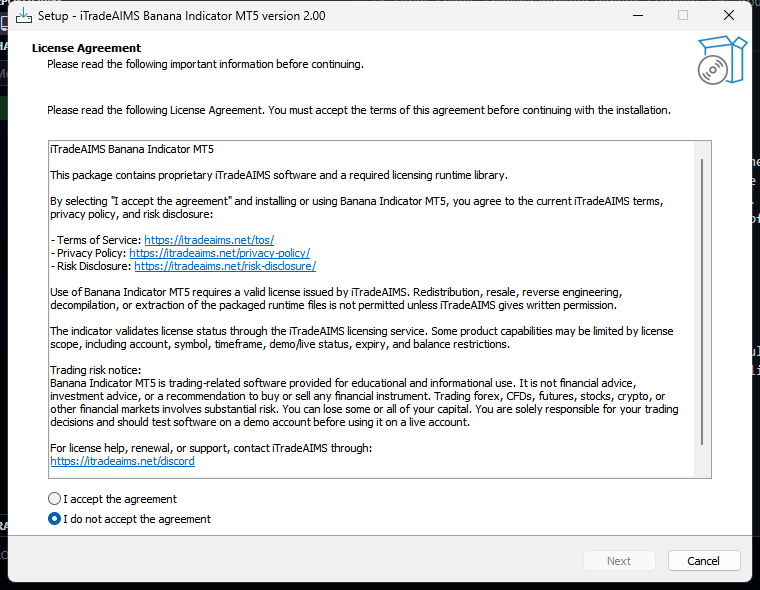Open the Privacy Policy link

coord(220,253)
